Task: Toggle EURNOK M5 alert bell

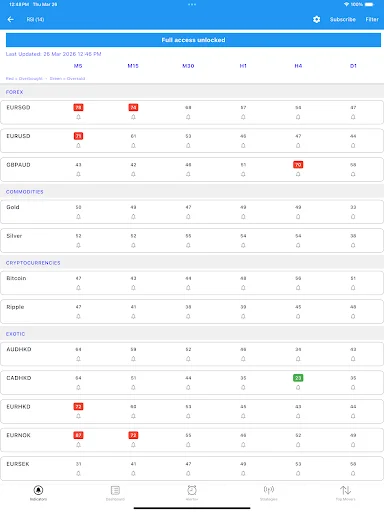Action: [x=78, y=445]
